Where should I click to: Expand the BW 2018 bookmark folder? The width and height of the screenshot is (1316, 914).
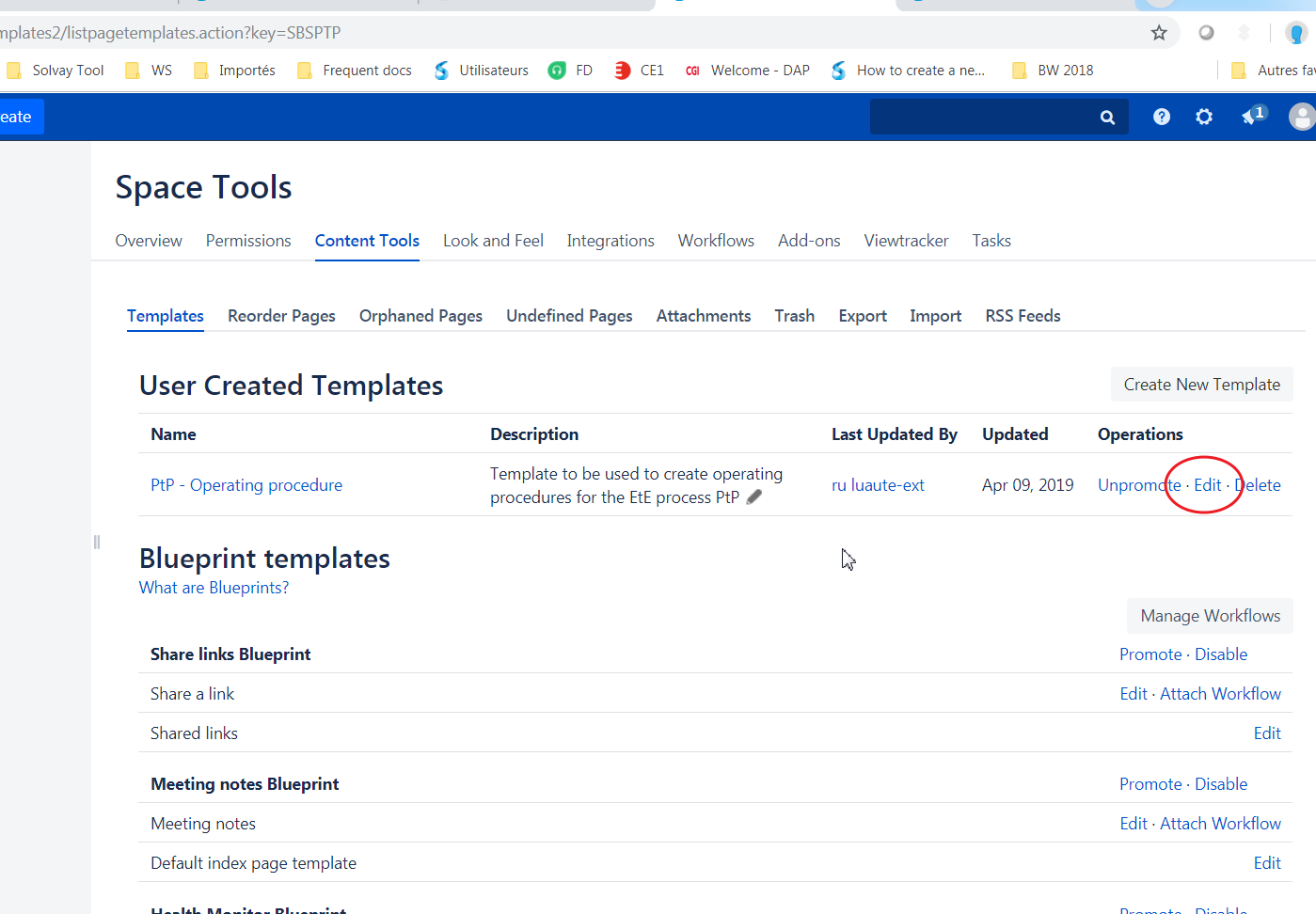[x=1053, y=71]
